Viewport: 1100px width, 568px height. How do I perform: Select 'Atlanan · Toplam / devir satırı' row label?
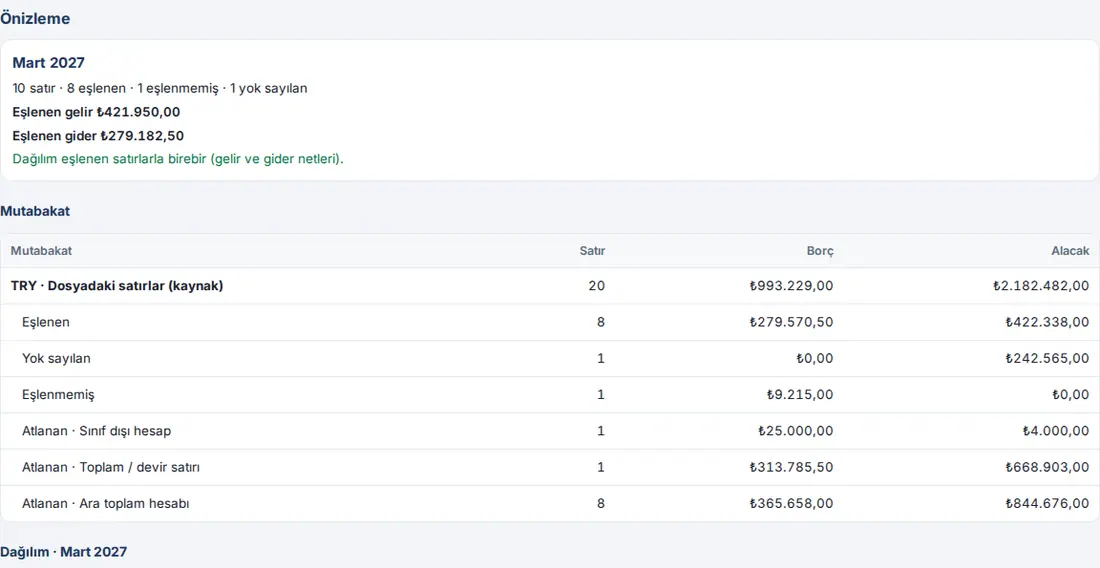tap(111, 467)
